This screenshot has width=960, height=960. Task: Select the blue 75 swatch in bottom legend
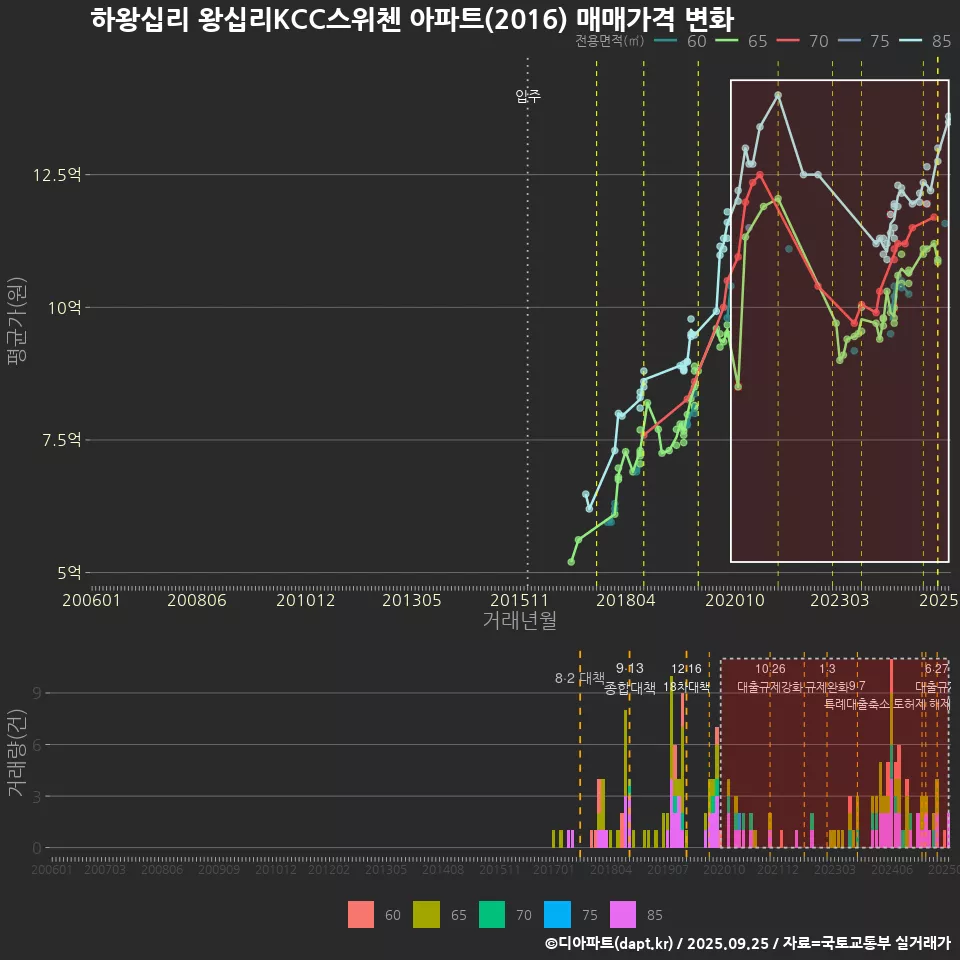tap(559, 914)
